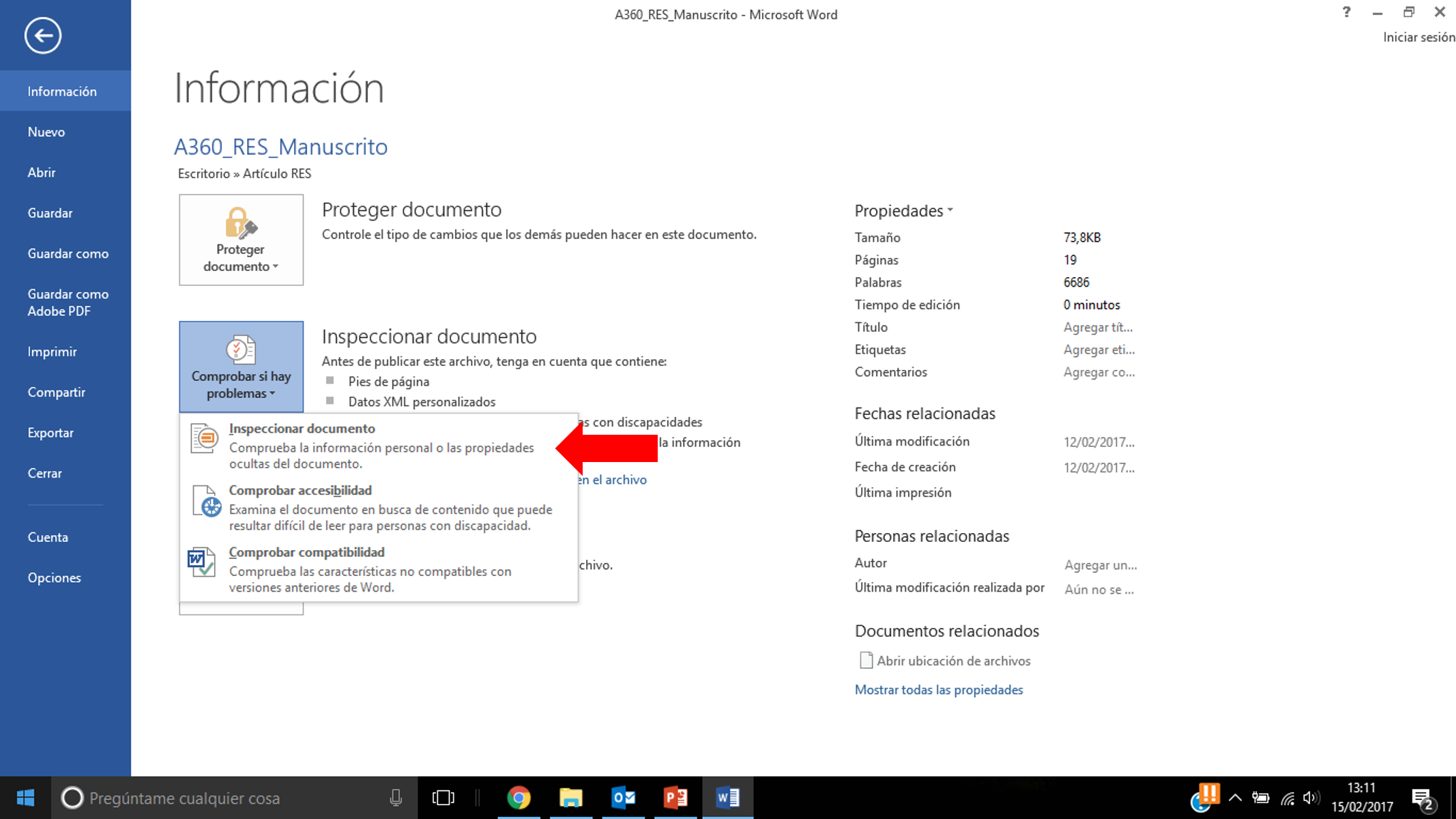This screenshot has height=819, width=1456.
Task: Select Nuevo in the sidebar
Action: pos(65,132)
